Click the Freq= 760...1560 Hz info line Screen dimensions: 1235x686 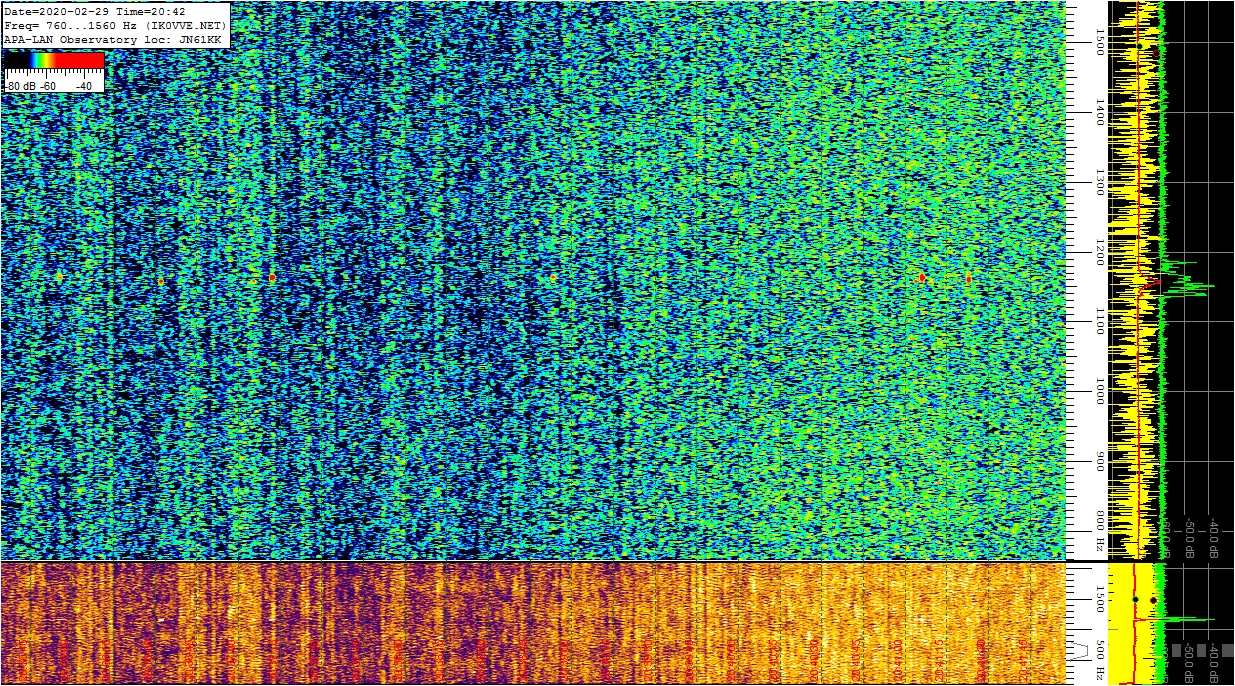[x=117, y=25]
